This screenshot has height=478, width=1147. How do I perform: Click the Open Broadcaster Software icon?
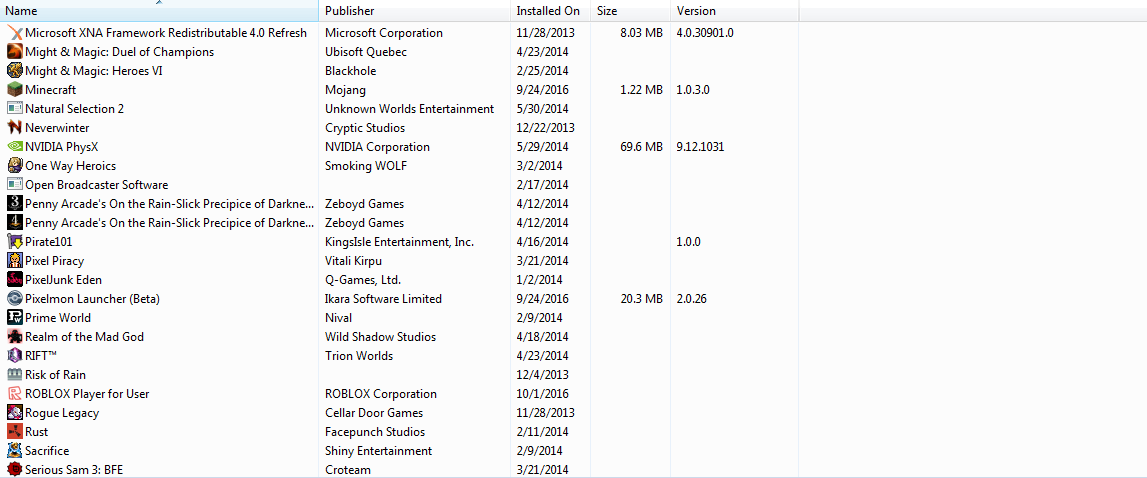pos(15,185)
